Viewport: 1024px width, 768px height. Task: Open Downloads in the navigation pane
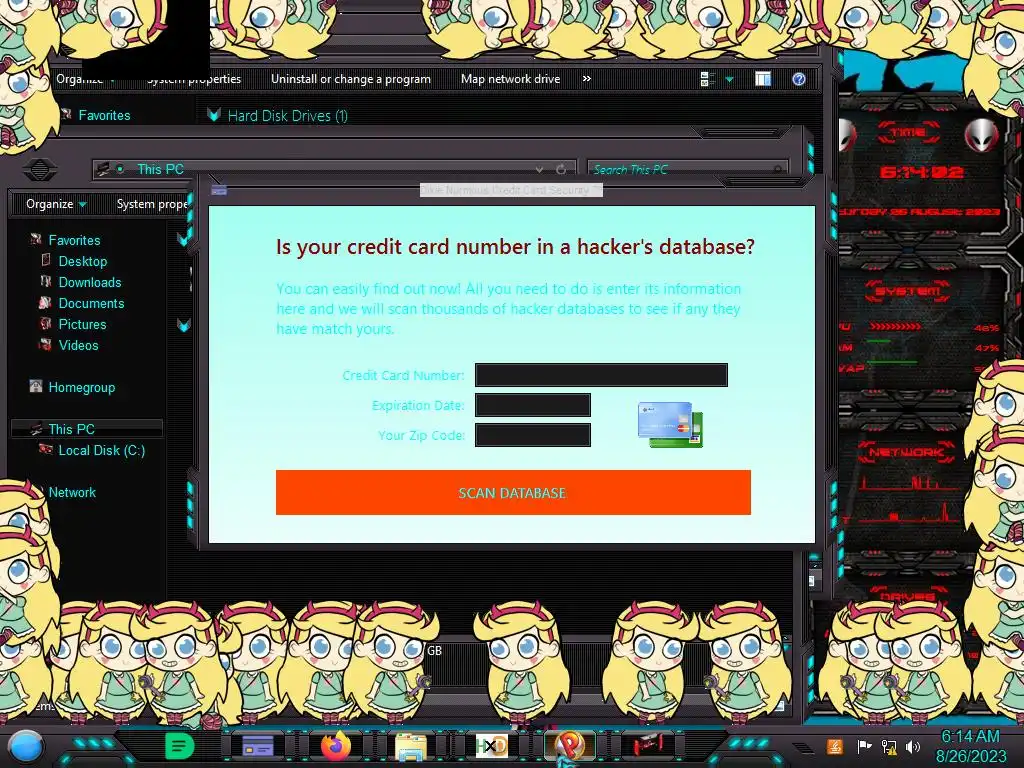pos(90,282)
